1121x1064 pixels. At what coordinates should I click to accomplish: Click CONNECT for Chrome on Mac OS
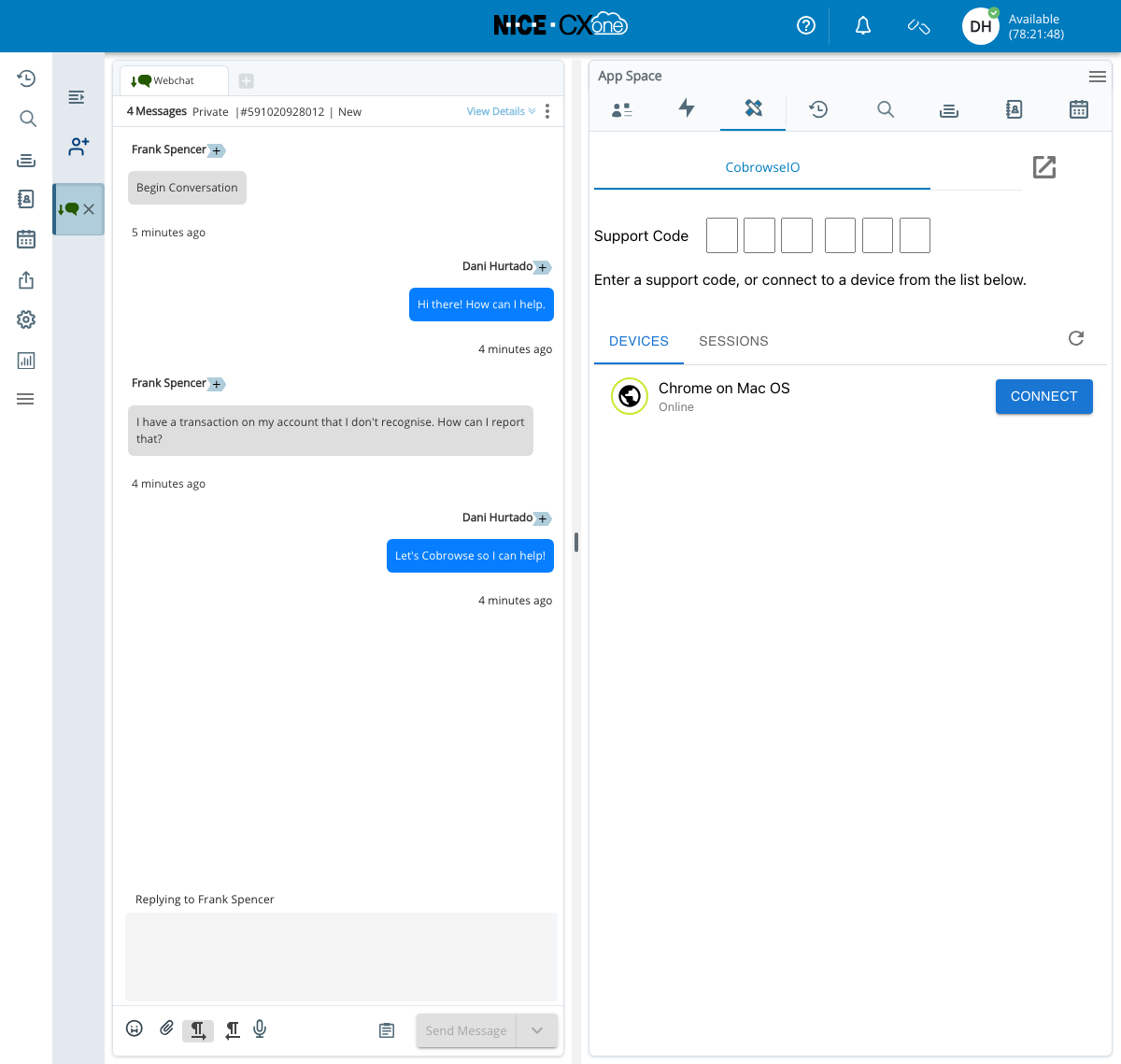1043,396
